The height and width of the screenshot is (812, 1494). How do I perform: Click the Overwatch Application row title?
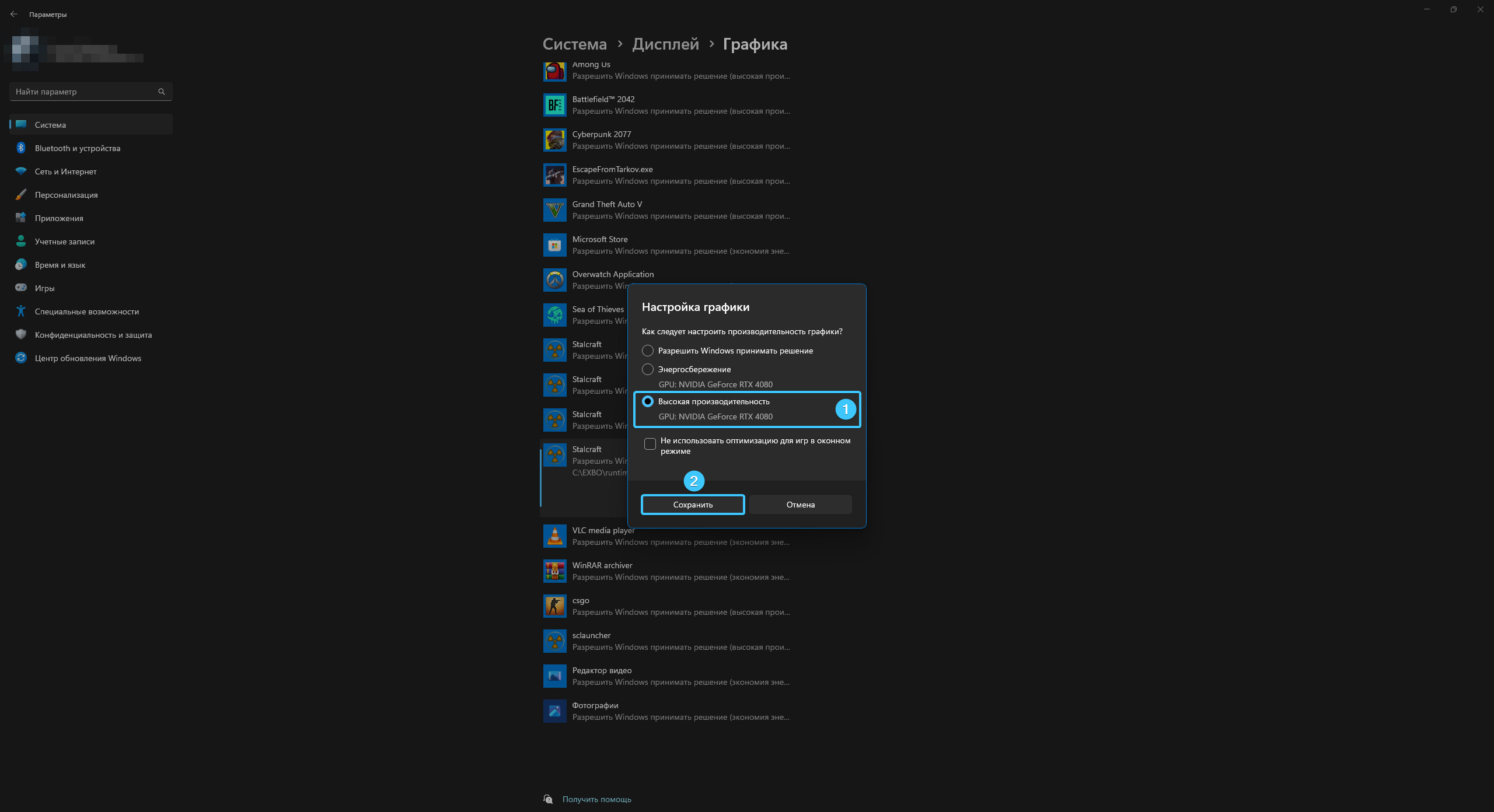click(x=613, y=274)
